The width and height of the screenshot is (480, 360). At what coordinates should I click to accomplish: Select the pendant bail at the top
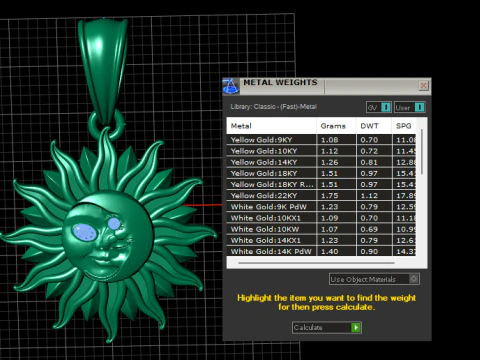[x=103, y=72]
